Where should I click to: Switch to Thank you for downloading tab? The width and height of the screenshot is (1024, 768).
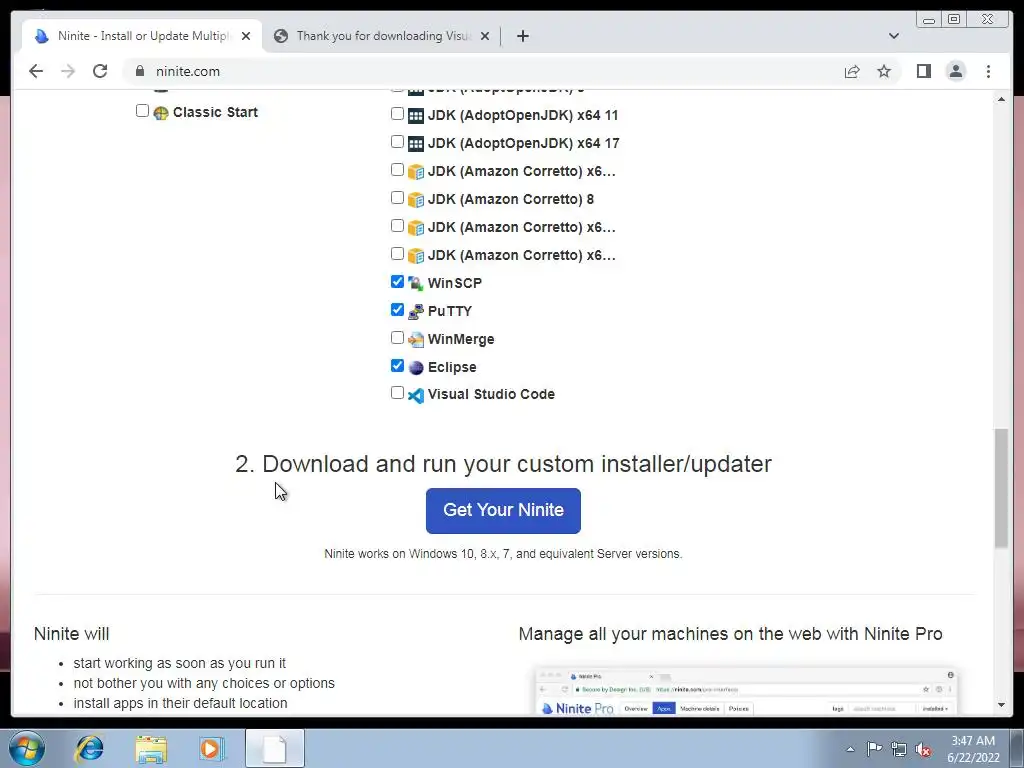click(x=382, y=36)
